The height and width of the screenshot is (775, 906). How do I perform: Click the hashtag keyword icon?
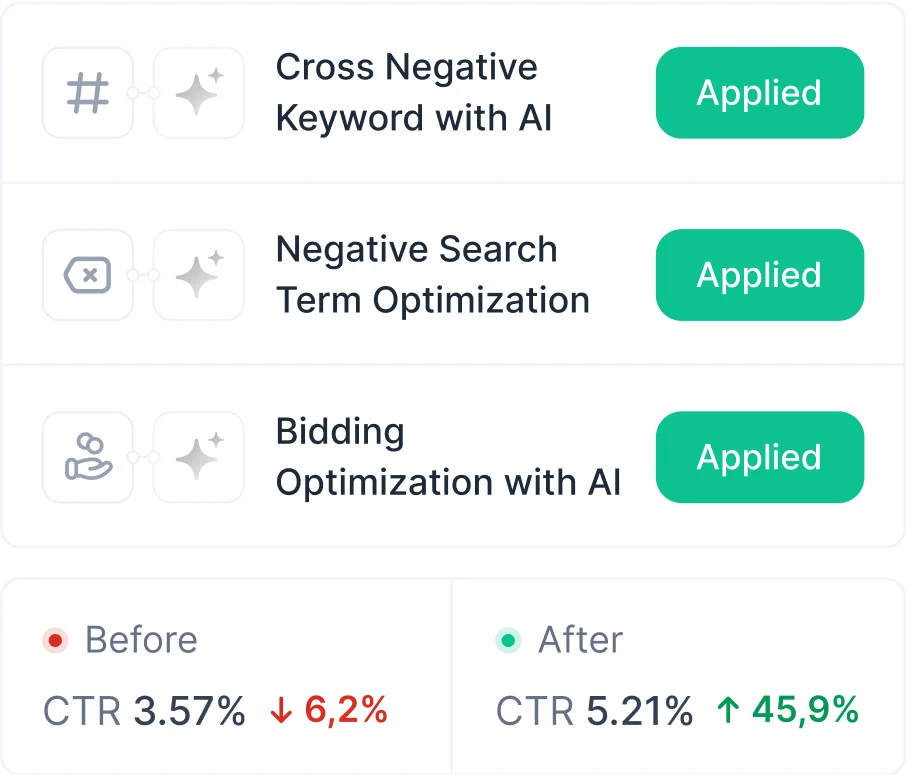pyautogui.click(x=88, y=93)
